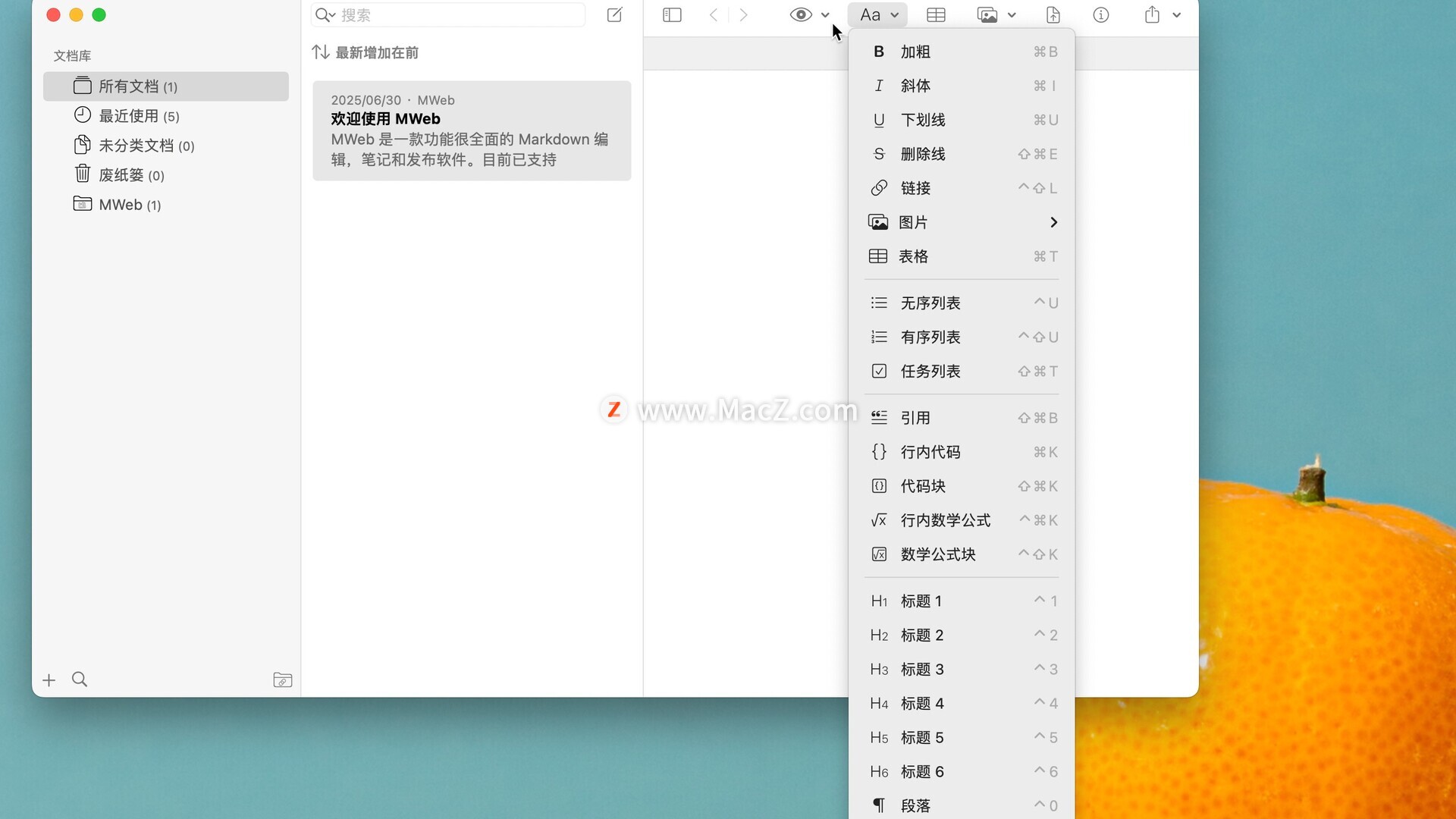Click the search field 搜索

point(447,14)
